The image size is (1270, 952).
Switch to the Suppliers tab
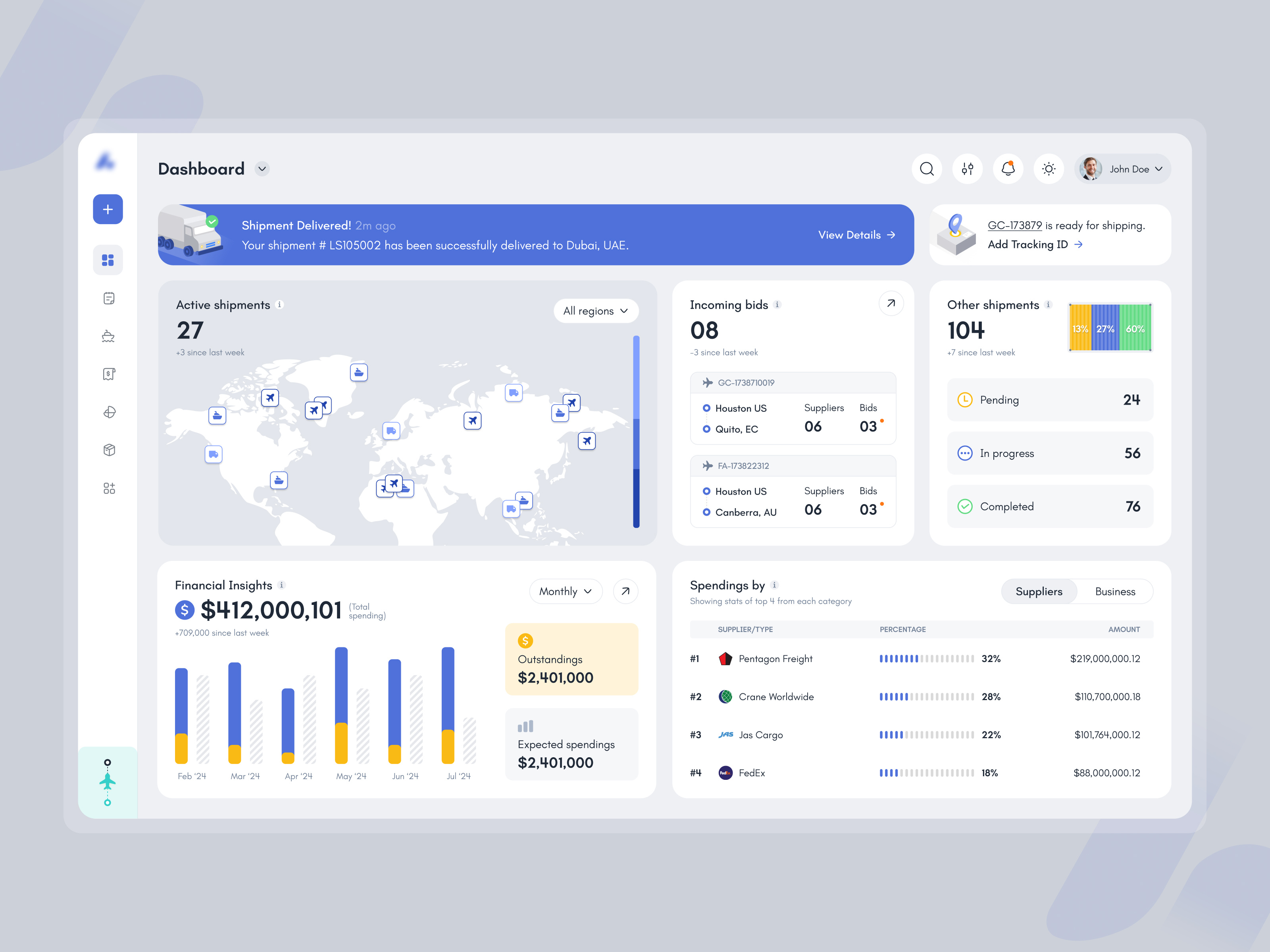tap(1039, 592)
